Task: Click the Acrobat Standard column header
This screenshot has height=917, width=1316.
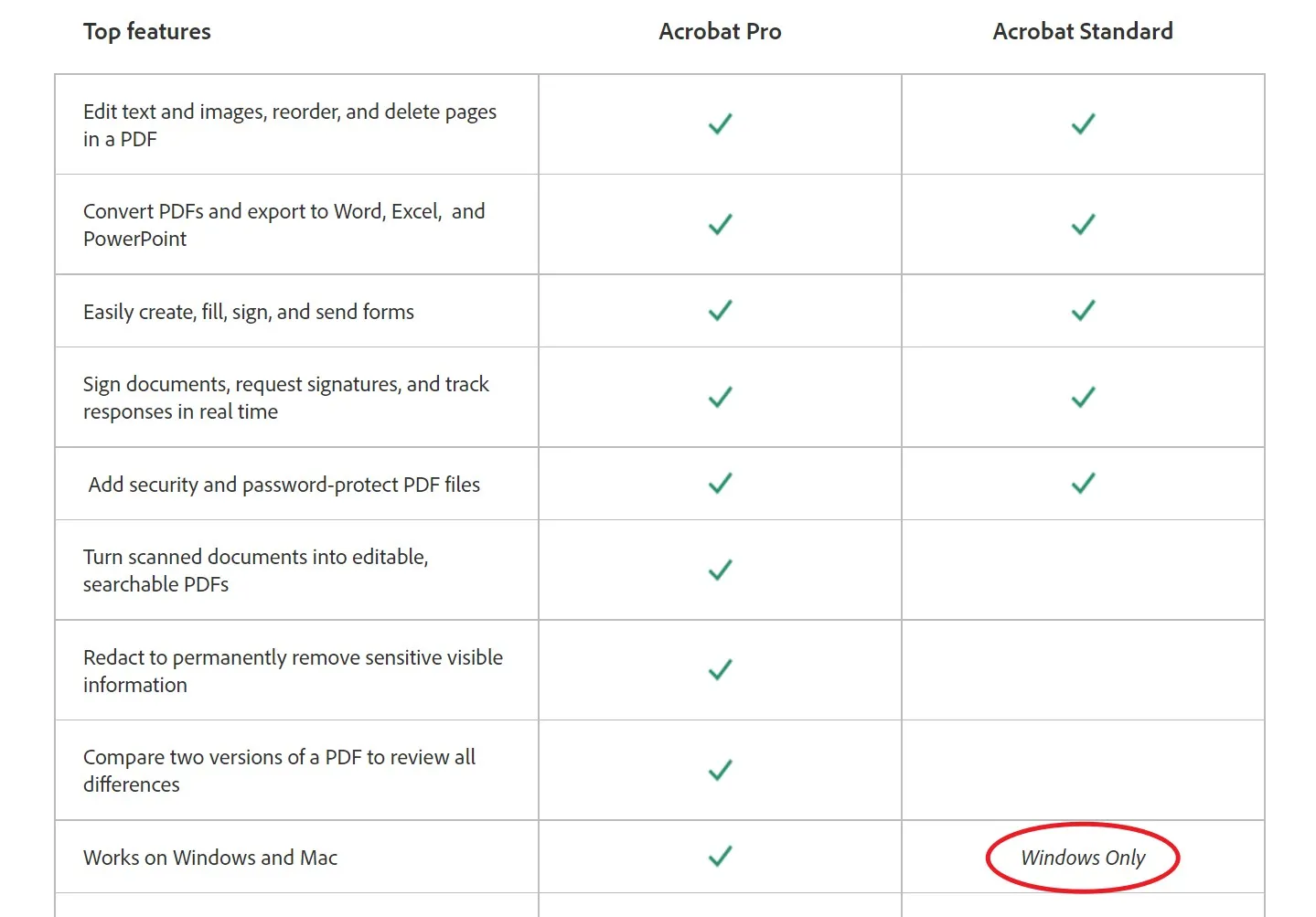Action: pos(1083,32)
